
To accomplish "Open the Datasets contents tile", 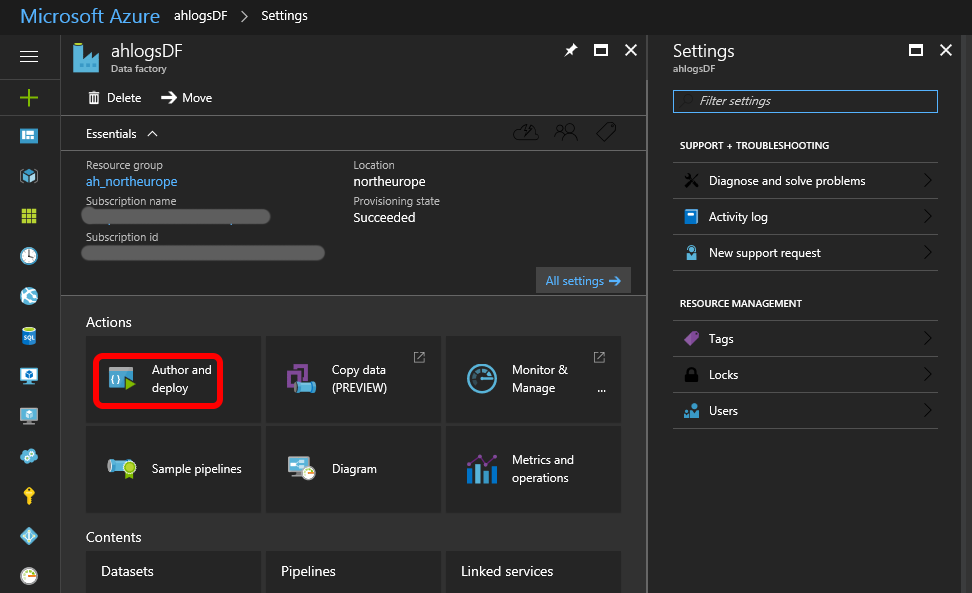I will coord(174,572).
